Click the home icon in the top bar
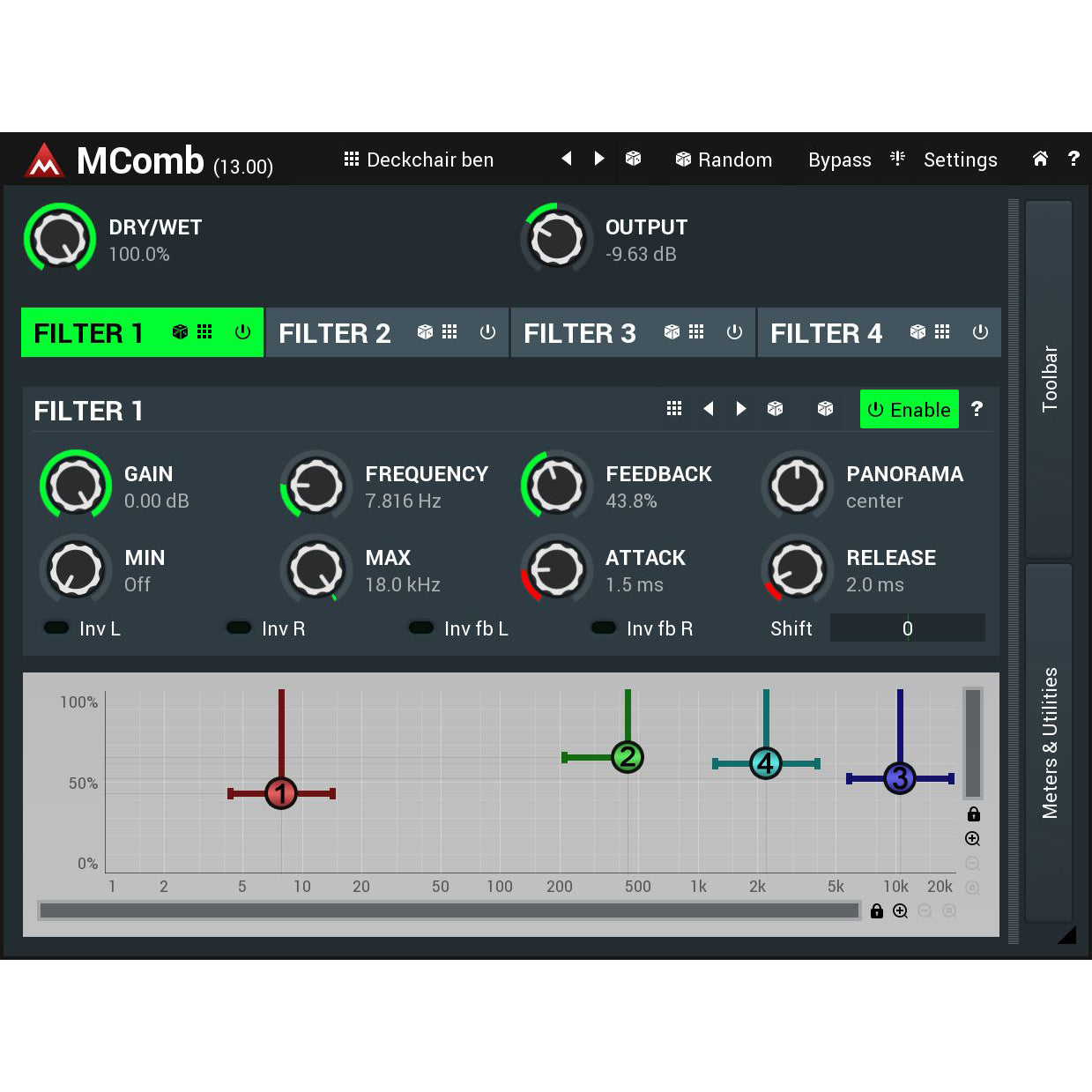The image size is (1092, 1092). coord(1040,159)
